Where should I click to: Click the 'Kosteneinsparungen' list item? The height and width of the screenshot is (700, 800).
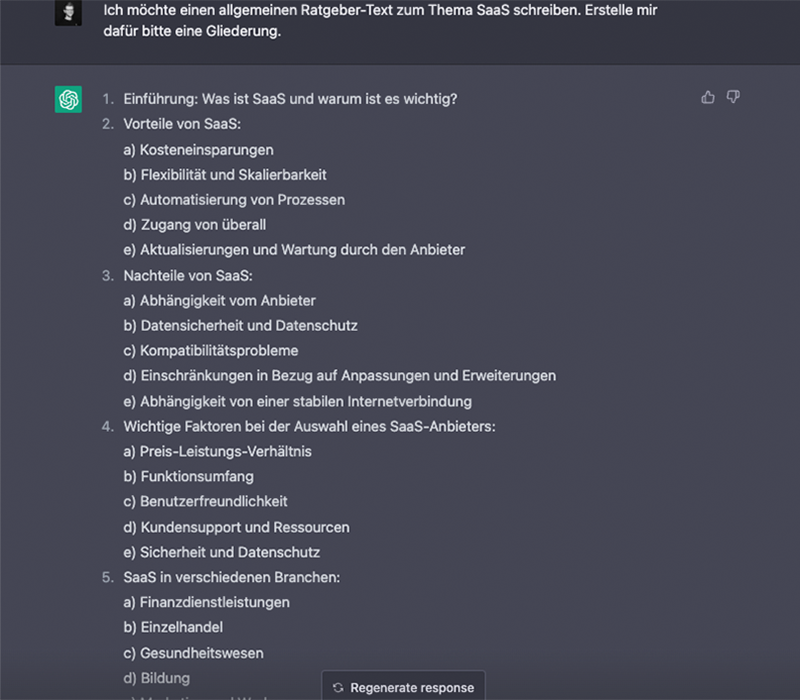[198, 150]
